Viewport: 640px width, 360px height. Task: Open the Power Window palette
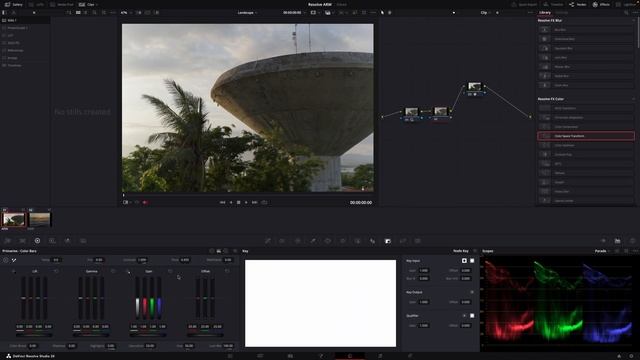328,241
